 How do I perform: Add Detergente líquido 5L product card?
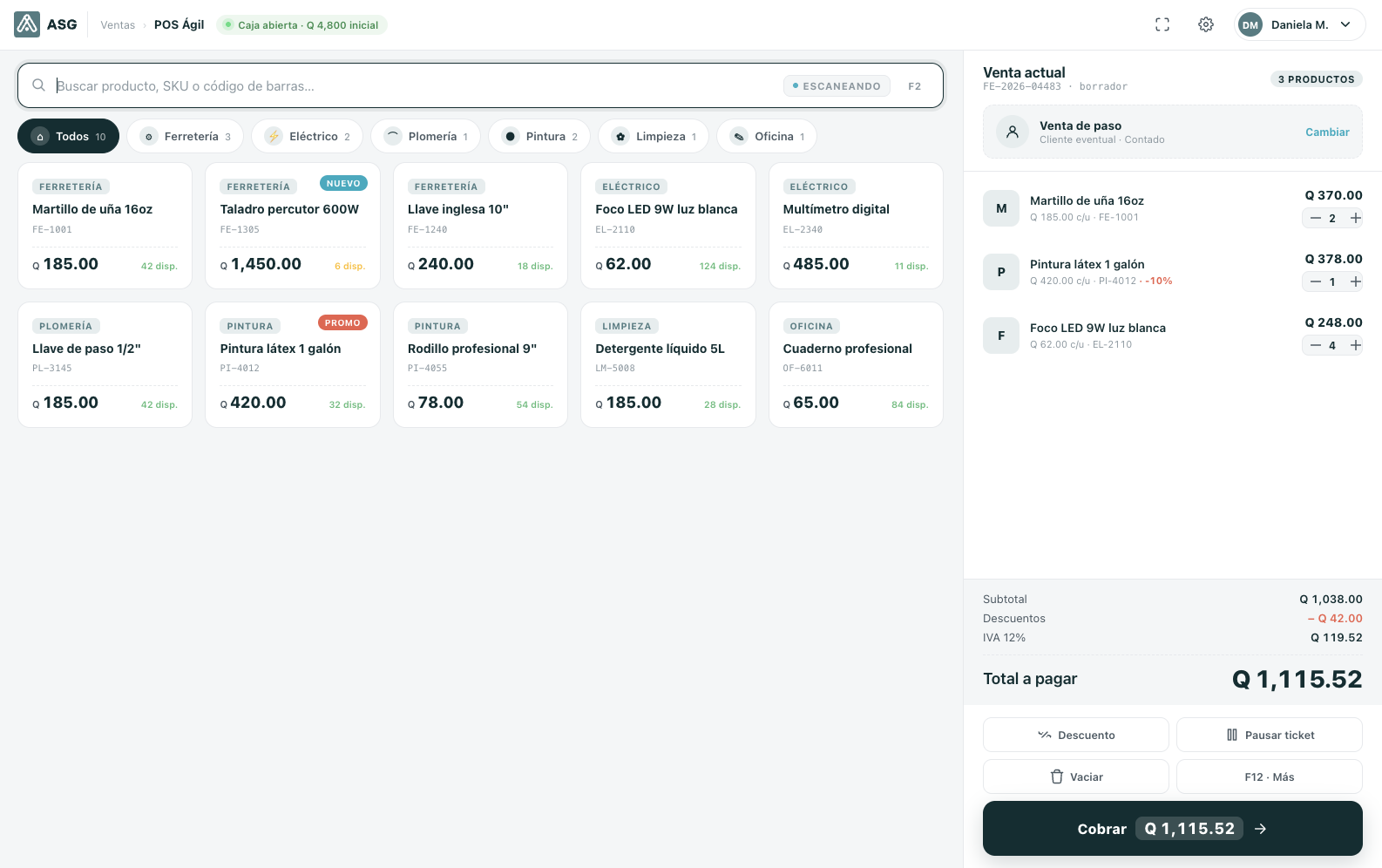click(668, 364)
